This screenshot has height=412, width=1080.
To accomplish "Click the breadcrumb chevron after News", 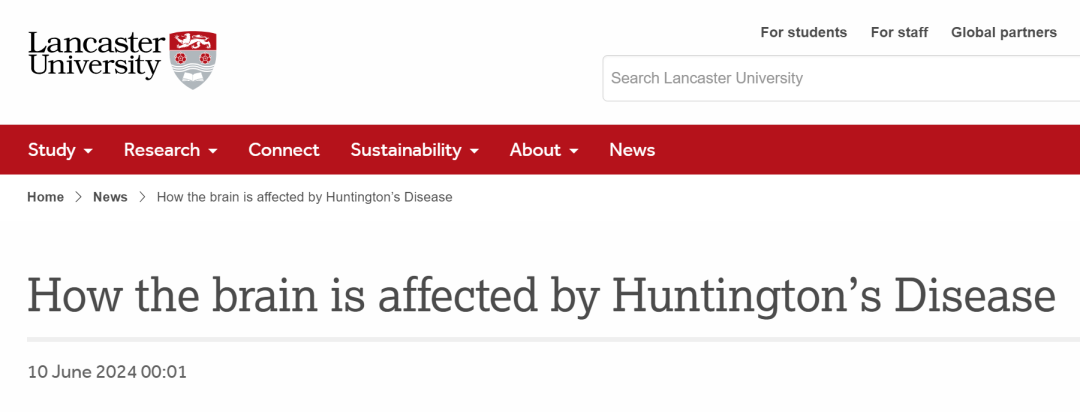I will 142,197.
